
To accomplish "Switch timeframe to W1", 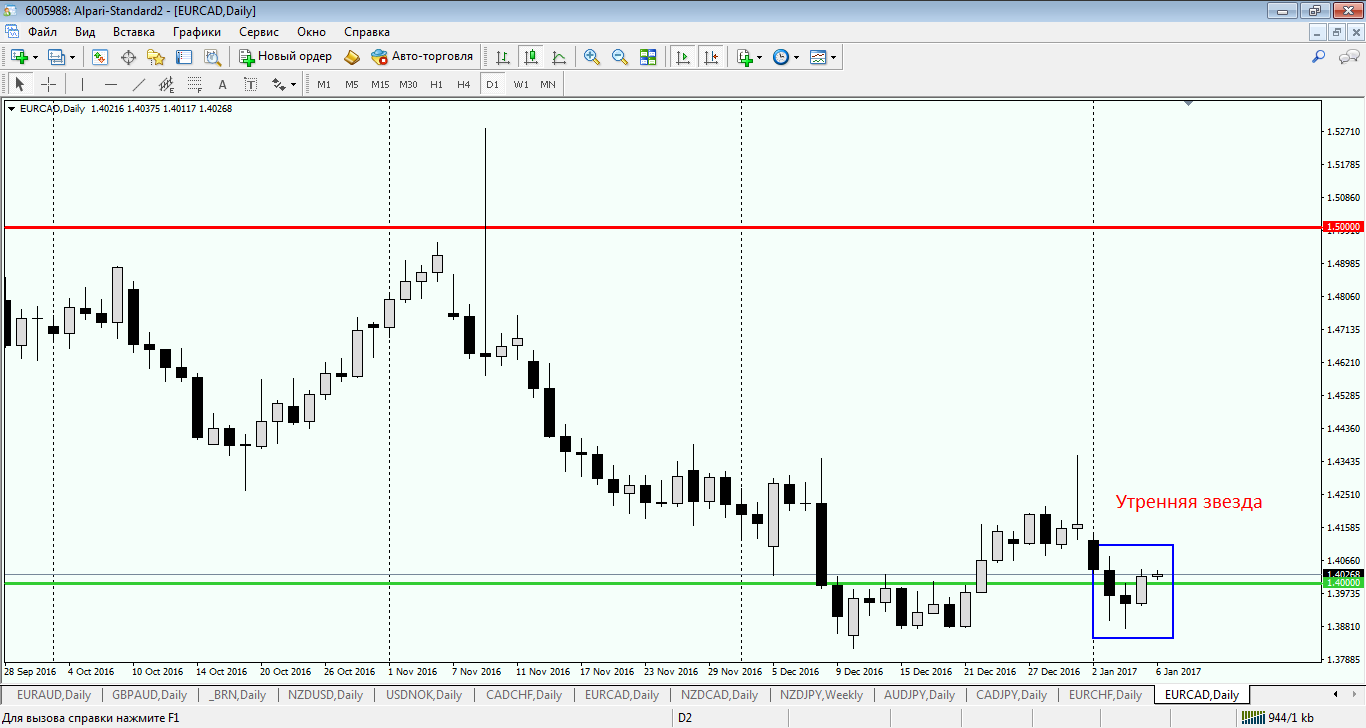I will click(521, 84).
